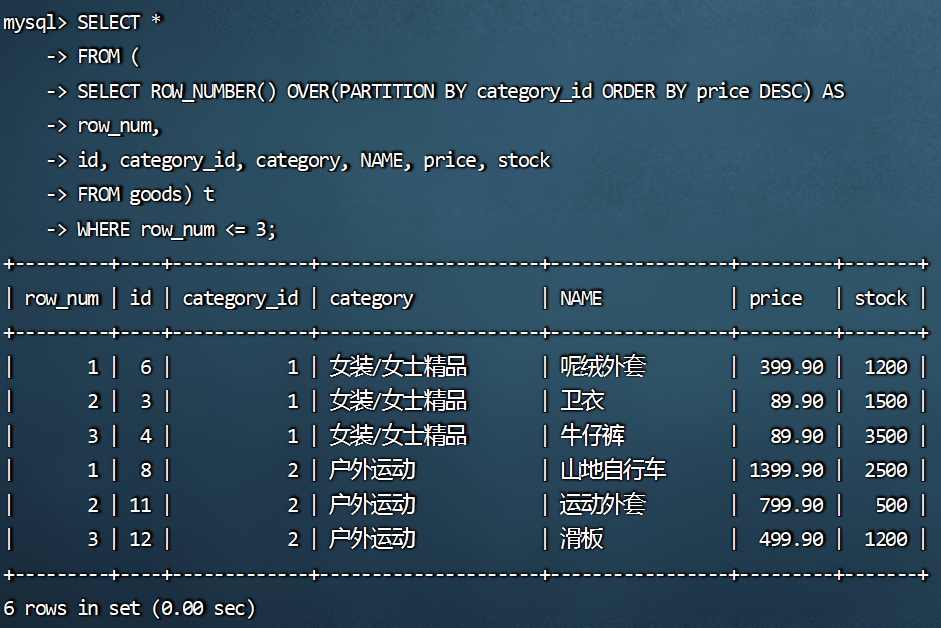Click the row_num column header
The height and width of the screenshot is (628, 941).
[62, 298]
